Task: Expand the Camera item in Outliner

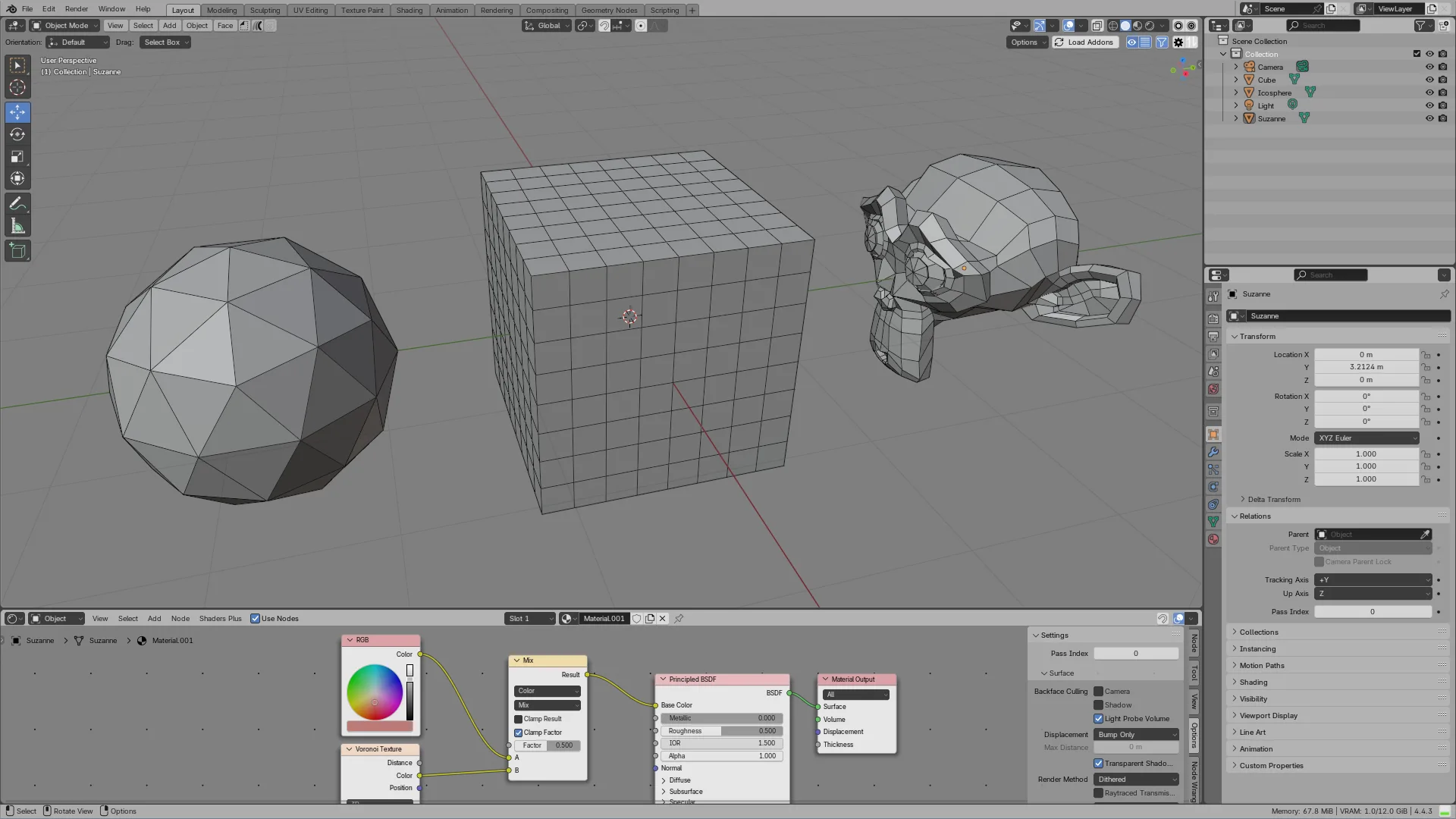Action: tap(1236, 67)
